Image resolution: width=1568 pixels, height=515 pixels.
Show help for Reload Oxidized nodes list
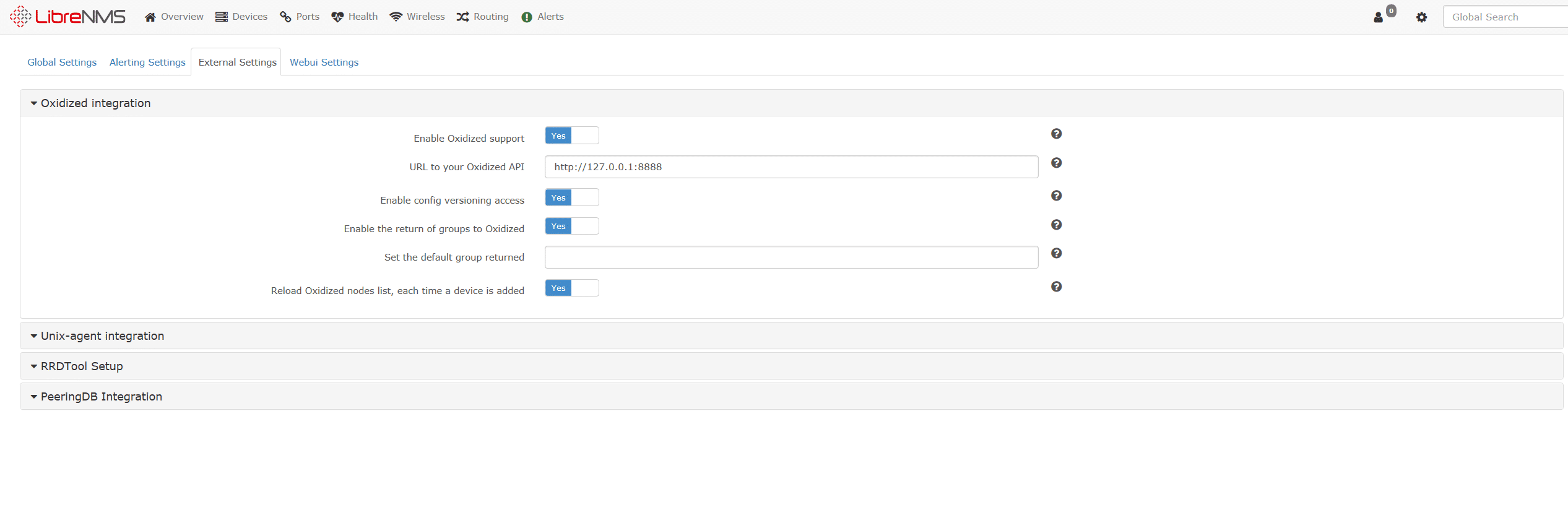[x=1057, y=287]
